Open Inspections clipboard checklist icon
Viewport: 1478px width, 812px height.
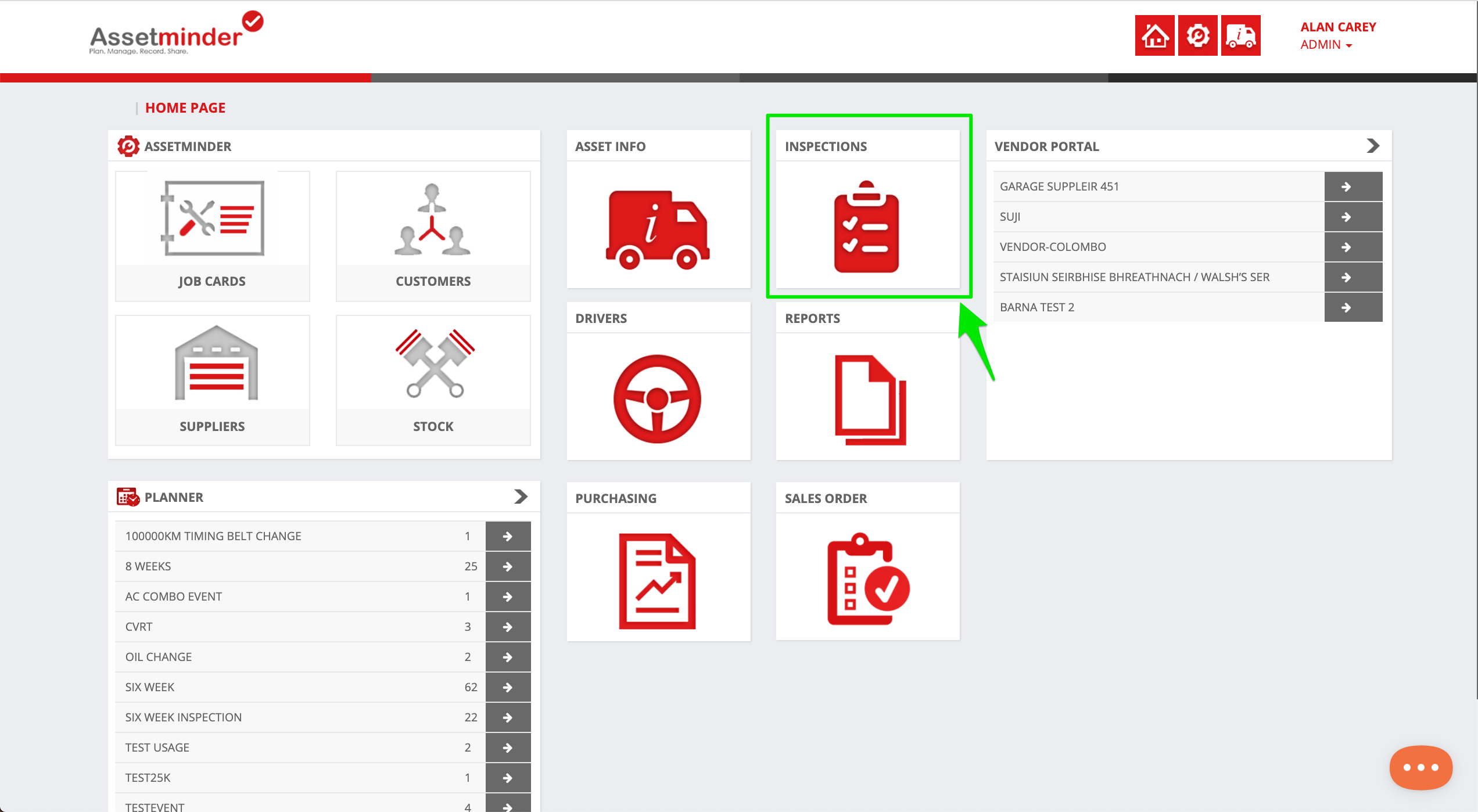[866, 227]
